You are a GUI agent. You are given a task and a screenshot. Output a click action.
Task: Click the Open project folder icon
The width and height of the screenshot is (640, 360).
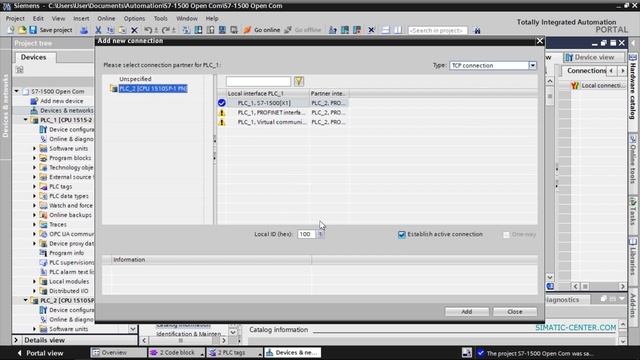[22, 30]
